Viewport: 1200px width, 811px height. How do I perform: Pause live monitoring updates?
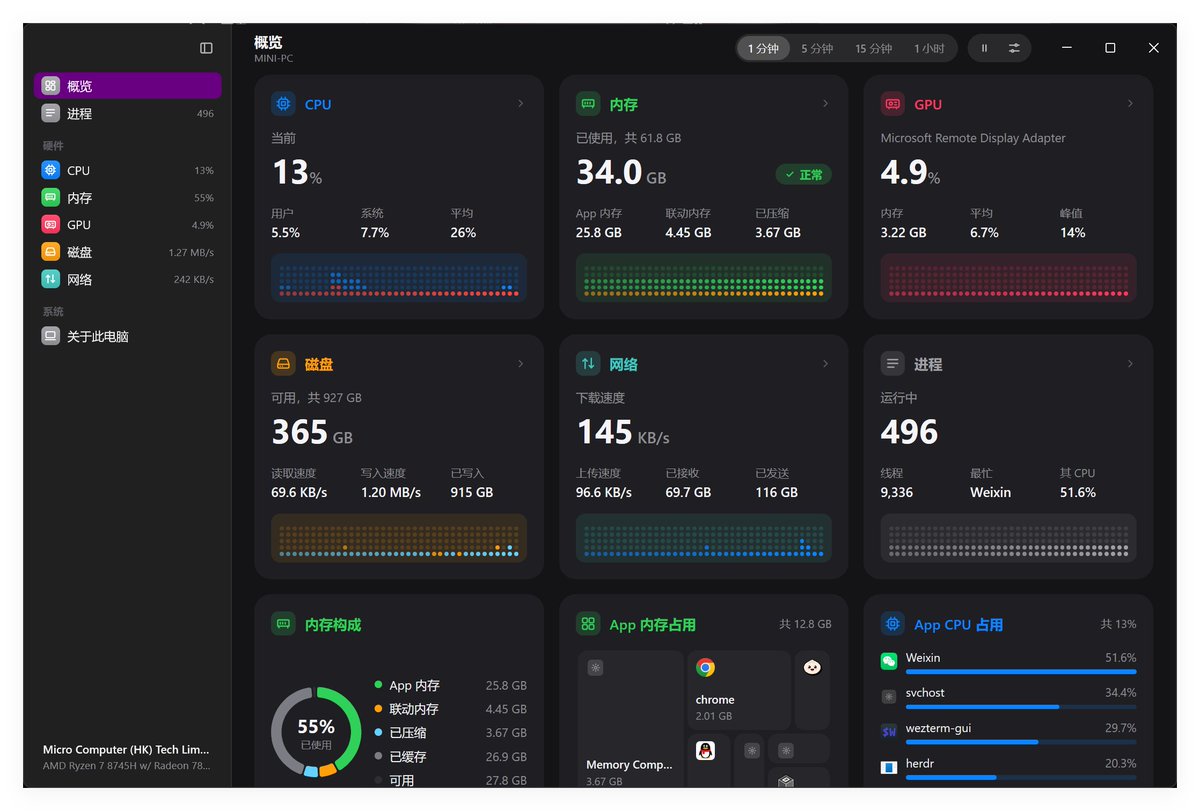point(984,48)
